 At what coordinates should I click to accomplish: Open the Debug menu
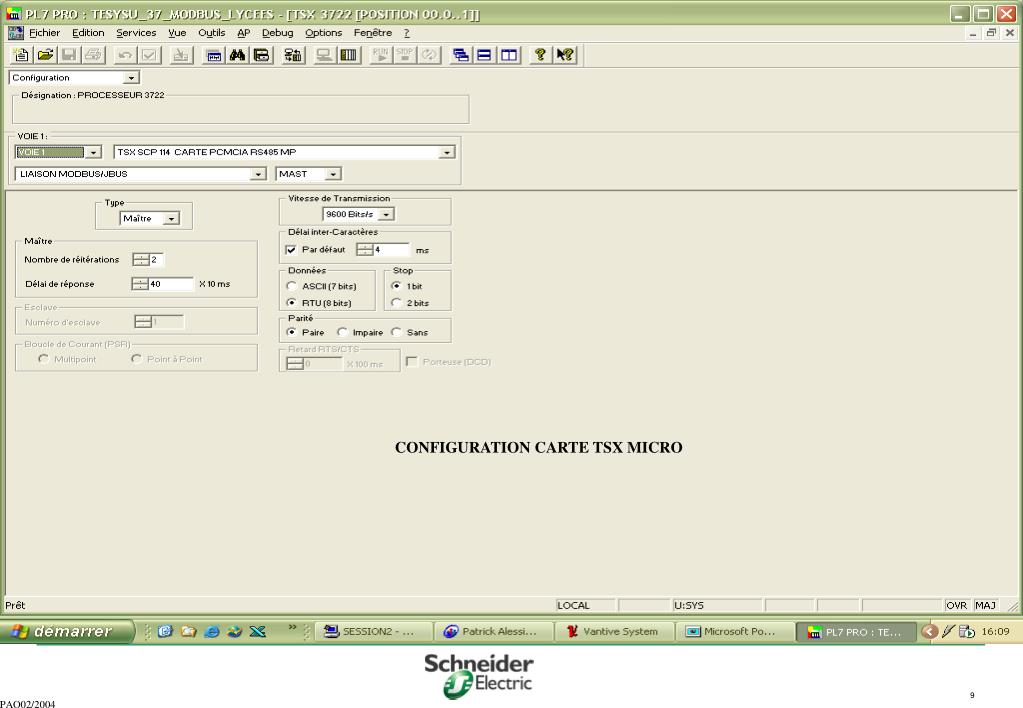point(277,33)
